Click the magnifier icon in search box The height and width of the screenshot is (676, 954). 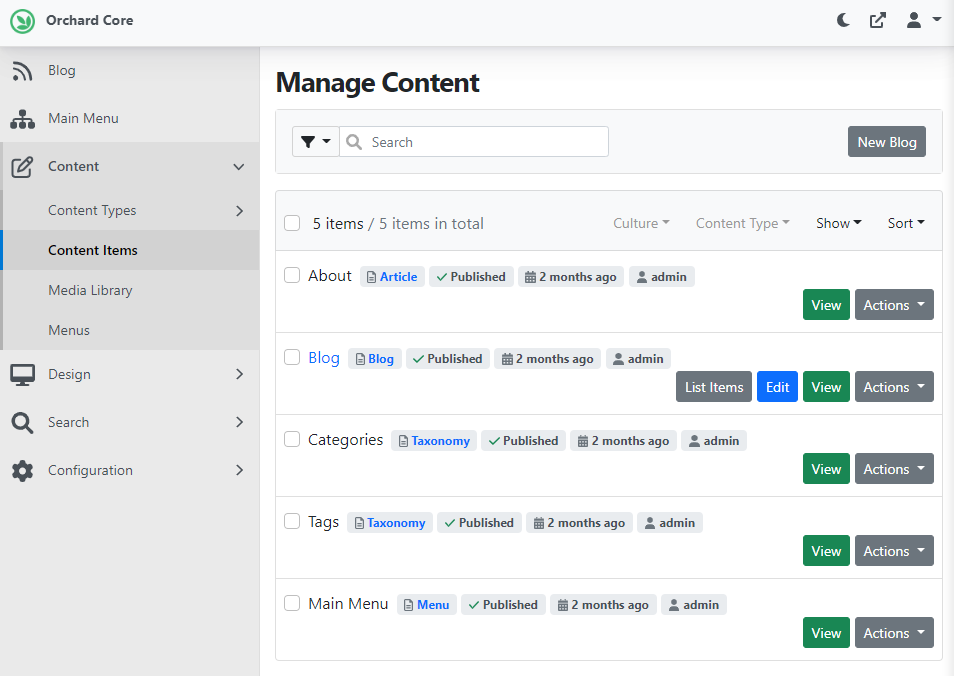click(x=353, y=142)
